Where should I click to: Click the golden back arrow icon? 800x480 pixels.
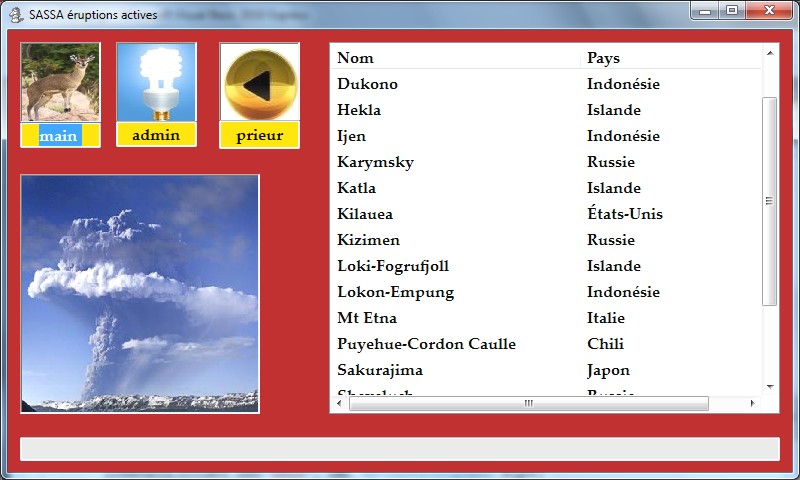pyautogui.click(x=259, y=82)
